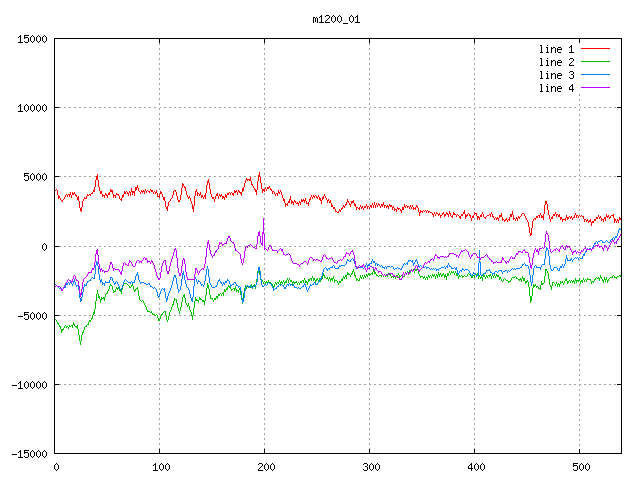Image resolution: width=640 pixels, height=480 pixels.
Task: Select the 'line 1' legend label
Action: (557, 49)
